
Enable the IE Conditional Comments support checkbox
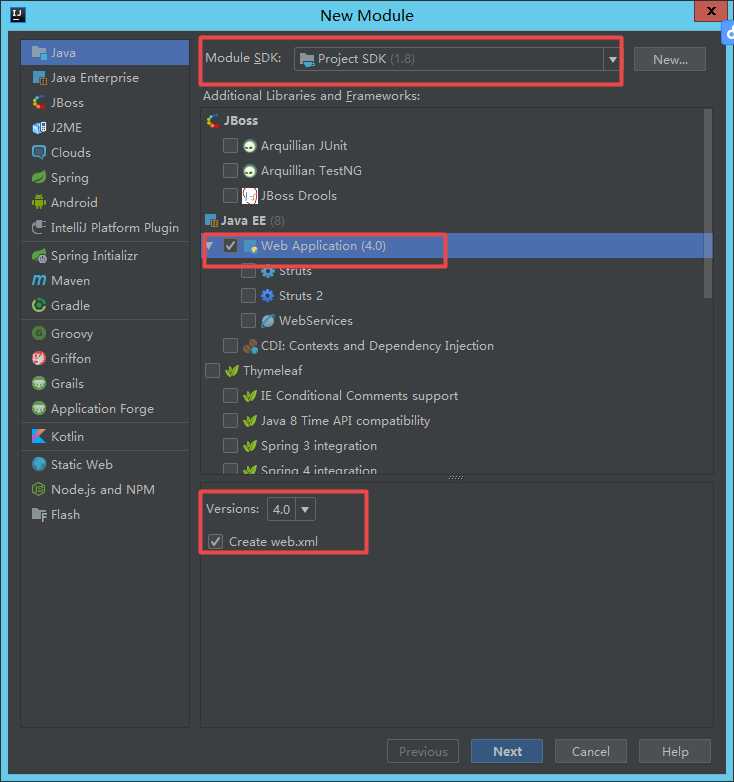[x=230, y=395]
